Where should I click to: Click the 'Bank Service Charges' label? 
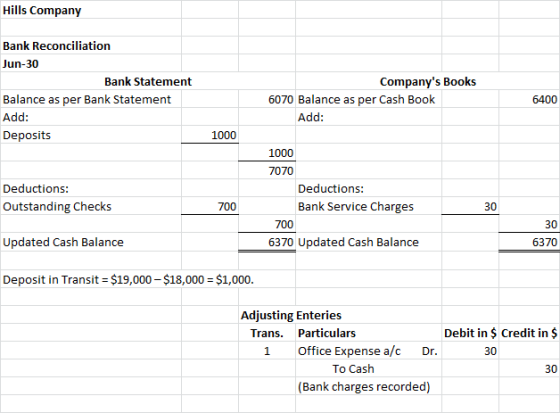pos(356,206)
